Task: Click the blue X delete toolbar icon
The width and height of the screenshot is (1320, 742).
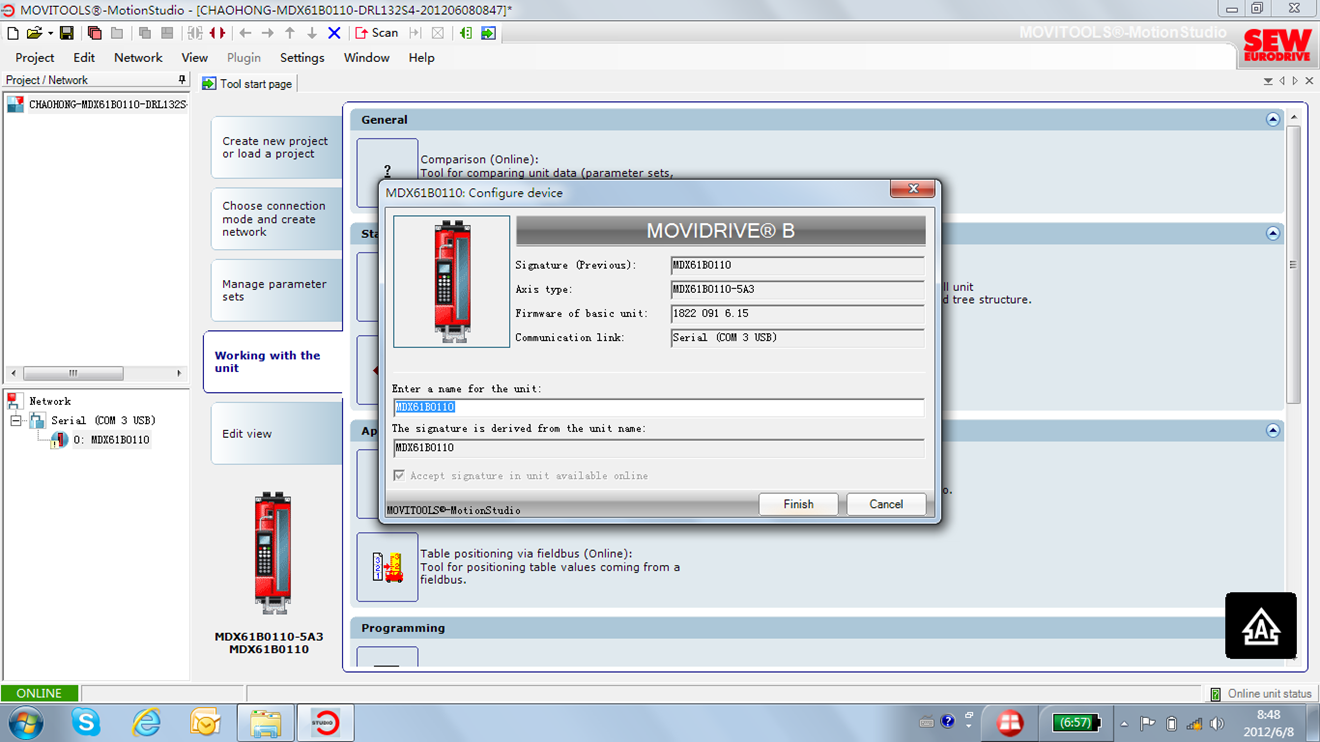Action: 334,33
